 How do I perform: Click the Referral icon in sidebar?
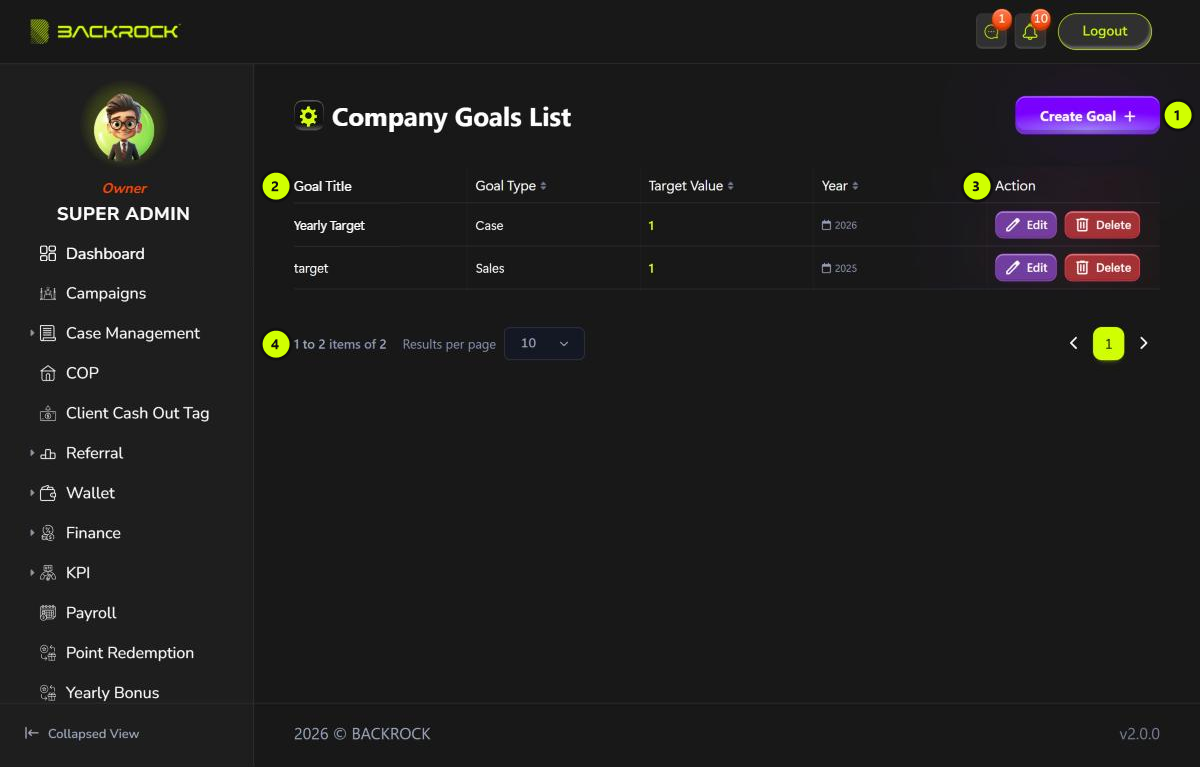[x=48, y=454]
